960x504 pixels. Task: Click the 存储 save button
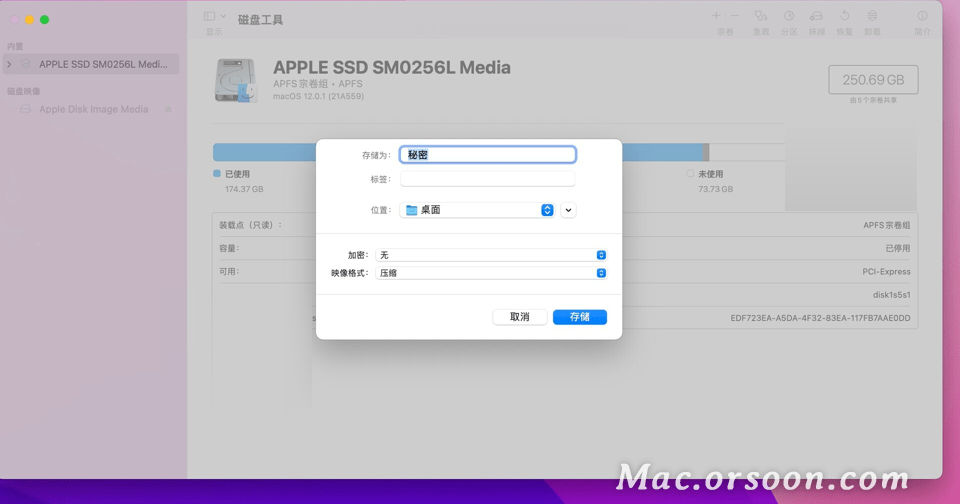coord(579,317)
